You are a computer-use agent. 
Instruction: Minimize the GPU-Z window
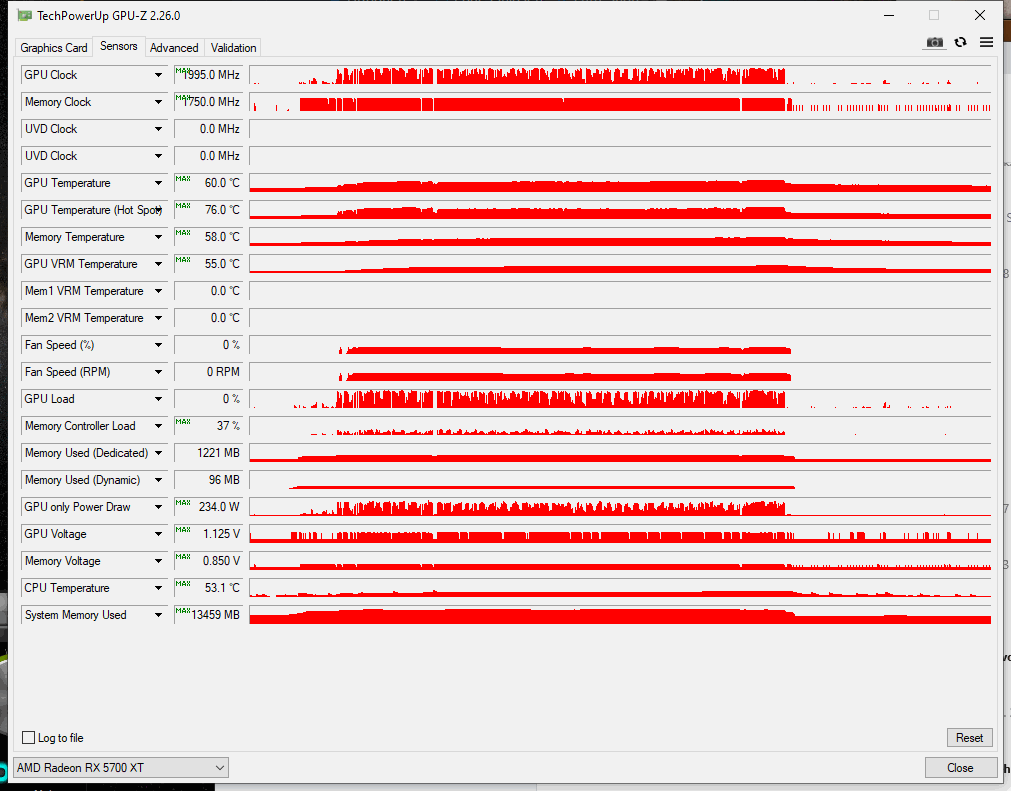[889, 15]
